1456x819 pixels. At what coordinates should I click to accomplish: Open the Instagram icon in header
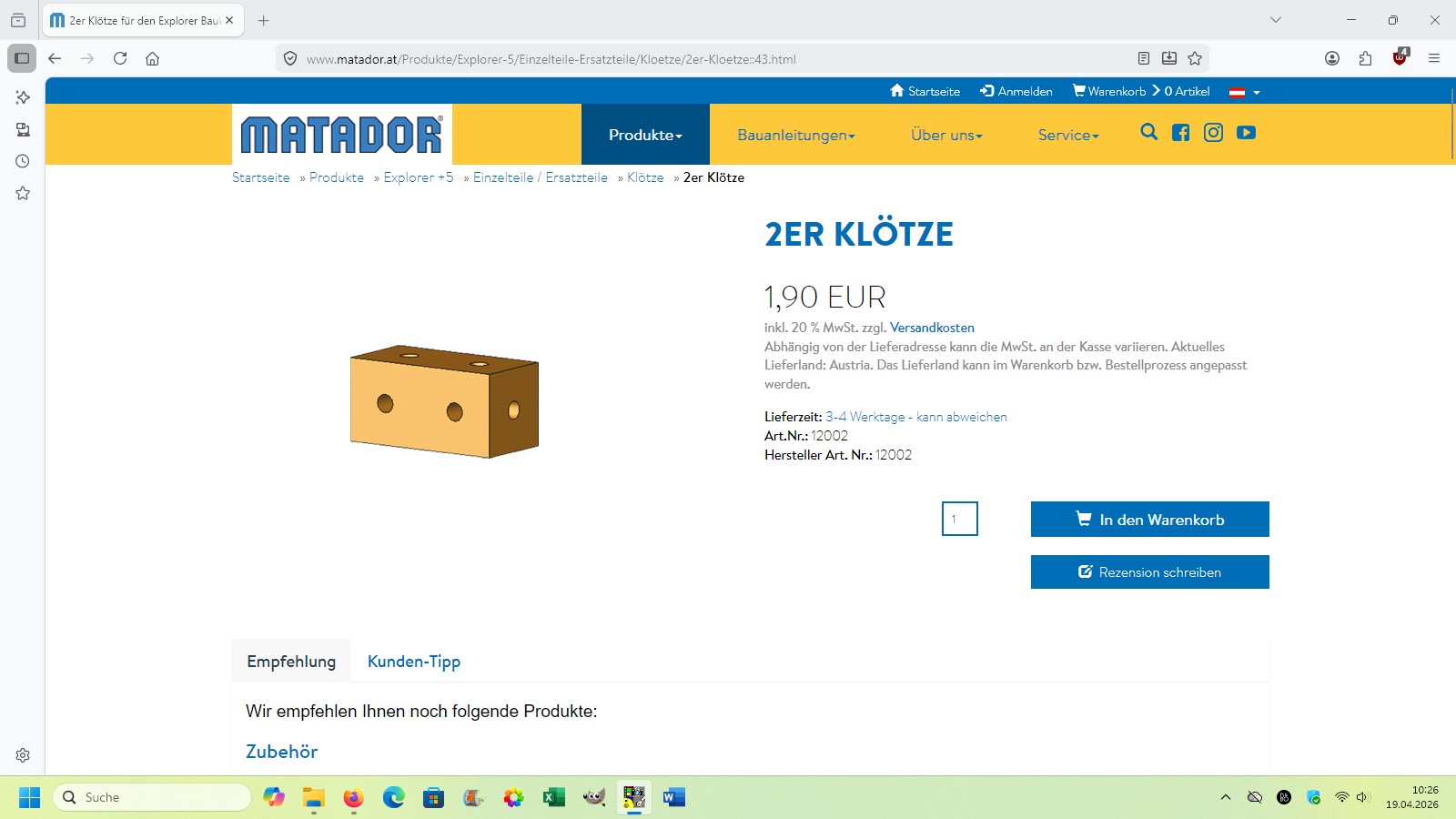pos(1213,133)
